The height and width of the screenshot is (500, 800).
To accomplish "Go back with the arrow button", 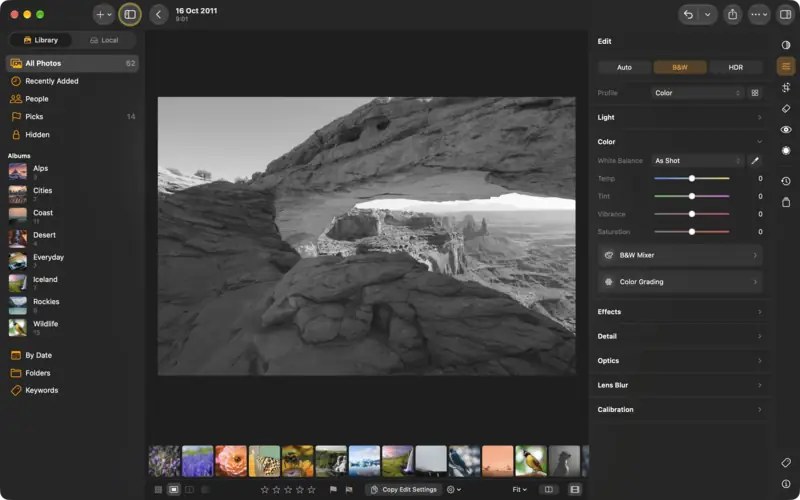I will 159,14.
